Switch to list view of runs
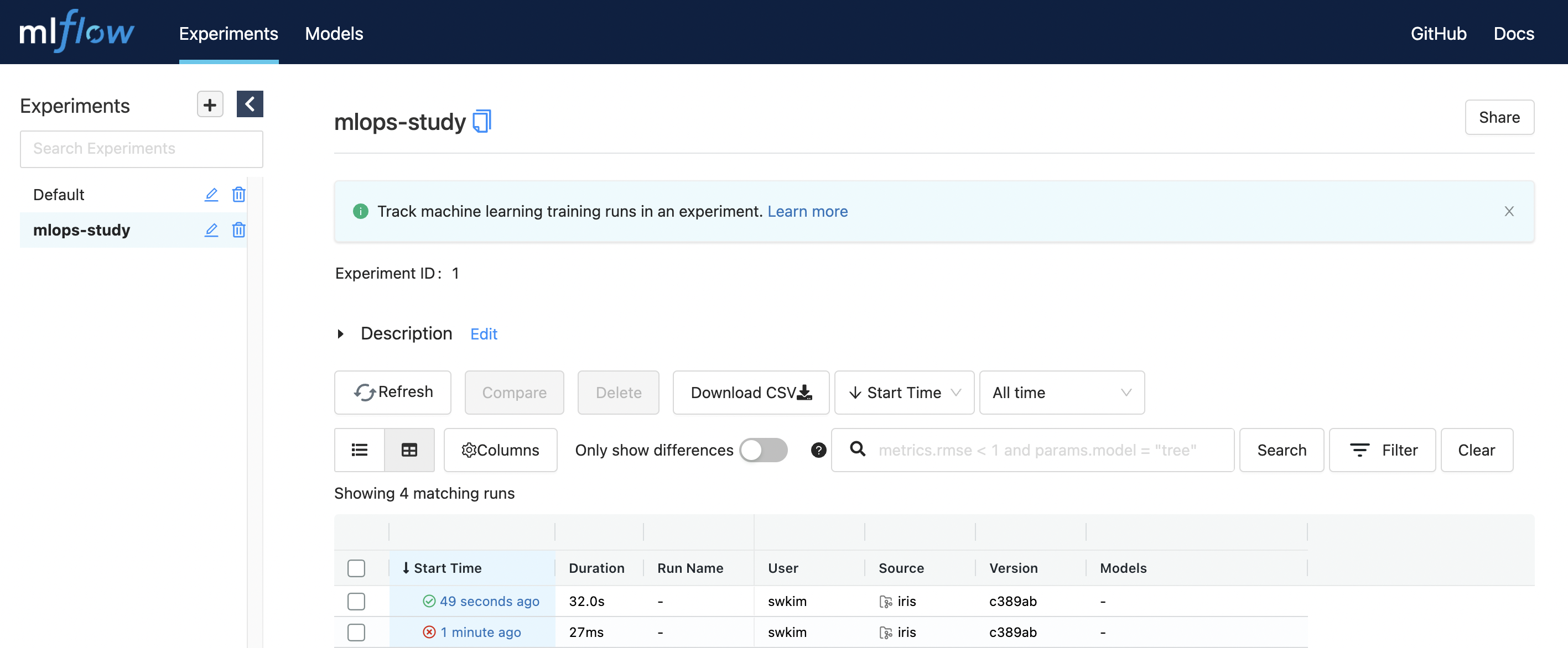The width and height of the screenshot is (1568, 648). tap(359, 450)
